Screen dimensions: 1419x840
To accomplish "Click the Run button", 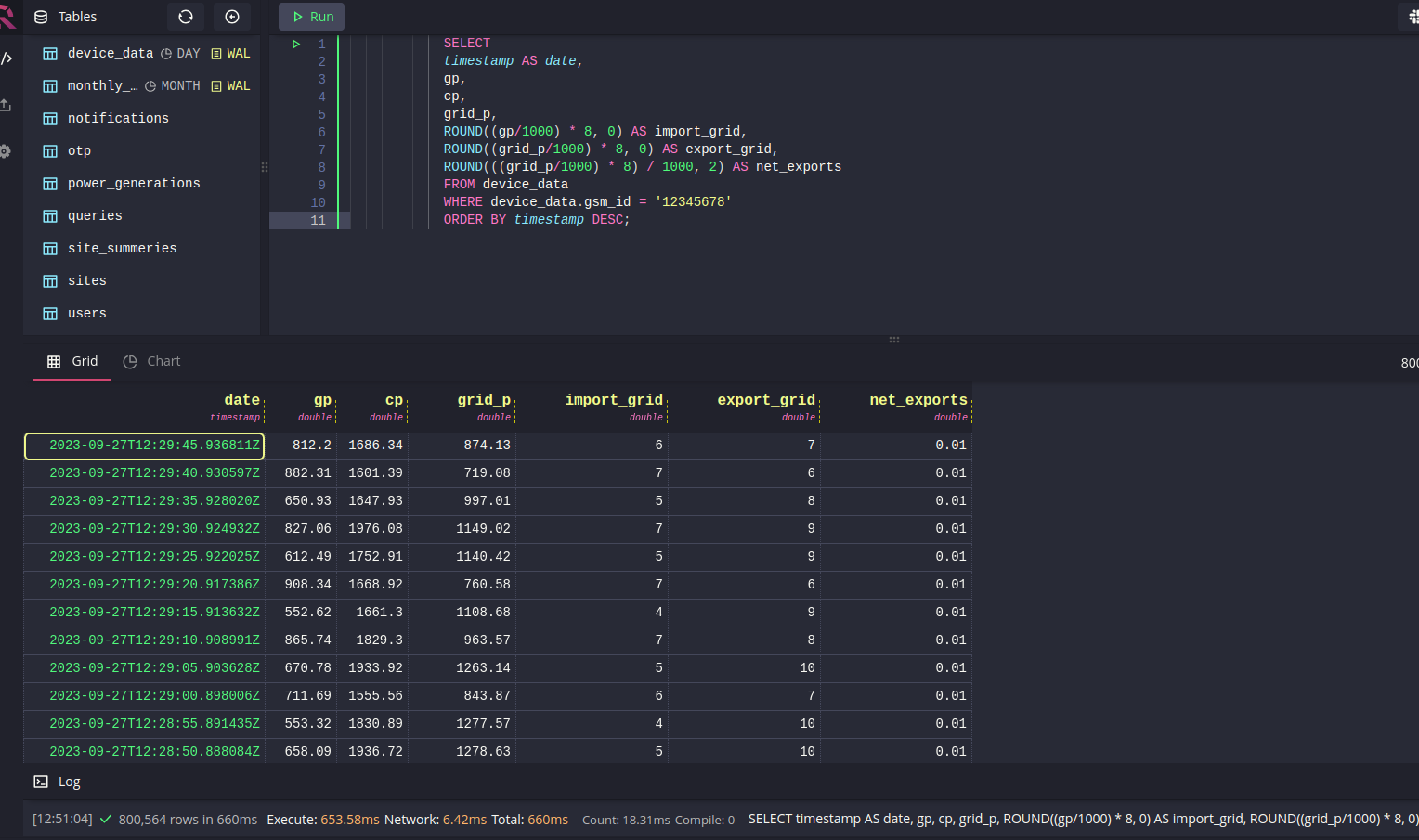I will (x=311, y=16).
